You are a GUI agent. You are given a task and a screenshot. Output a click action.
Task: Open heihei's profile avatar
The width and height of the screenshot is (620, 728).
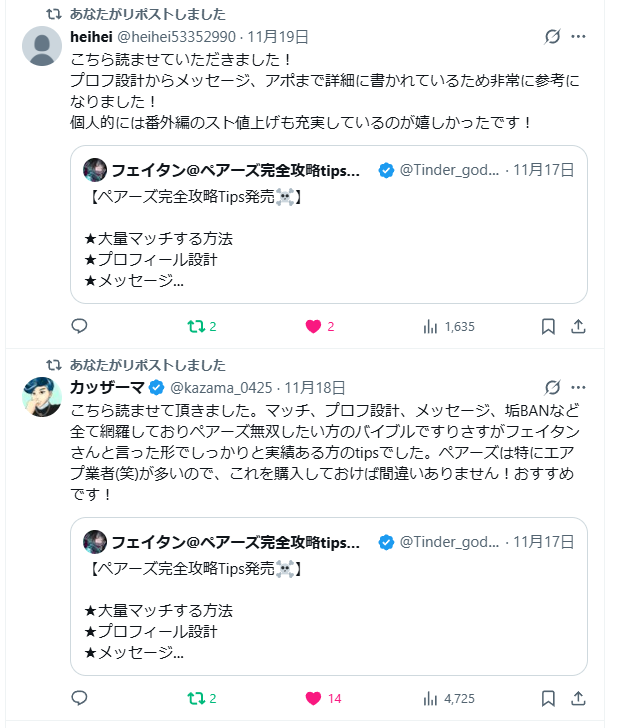tap(42, 46)
